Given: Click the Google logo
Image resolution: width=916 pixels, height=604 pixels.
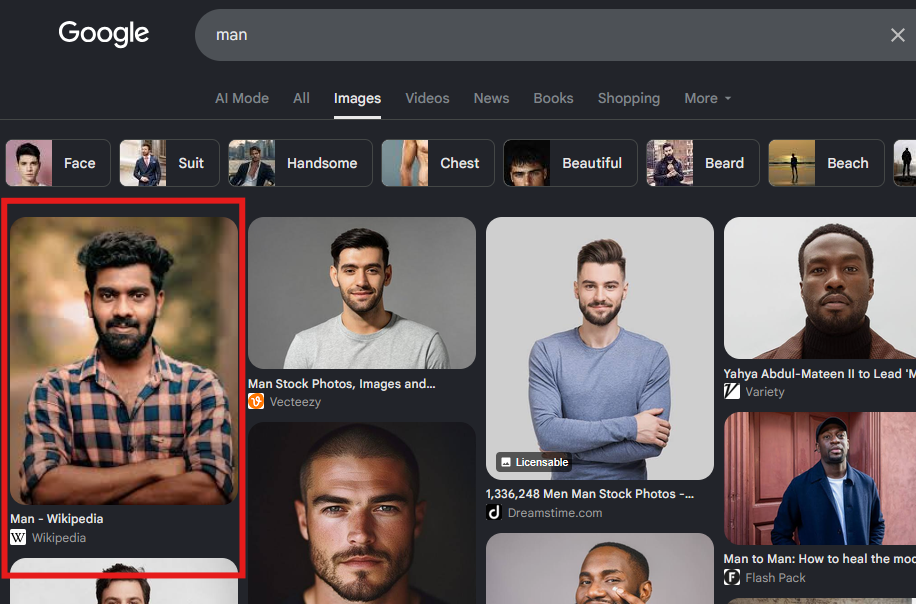Looking at the screenshot, I should (x=103, y=33).
